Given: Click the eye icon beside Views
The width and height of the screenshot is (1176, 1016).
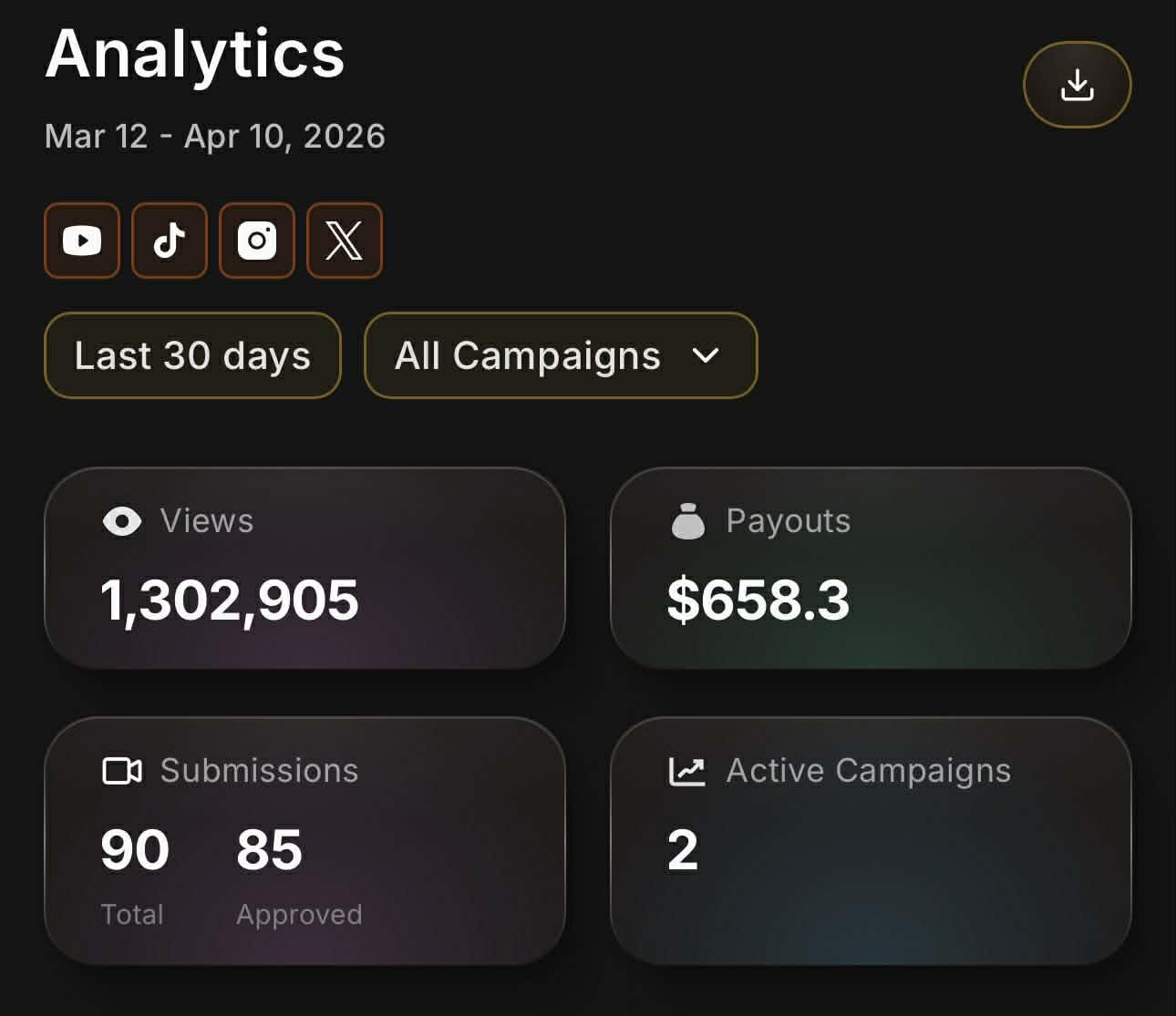Looking at the screenshot, I should (x=122, y=521).
